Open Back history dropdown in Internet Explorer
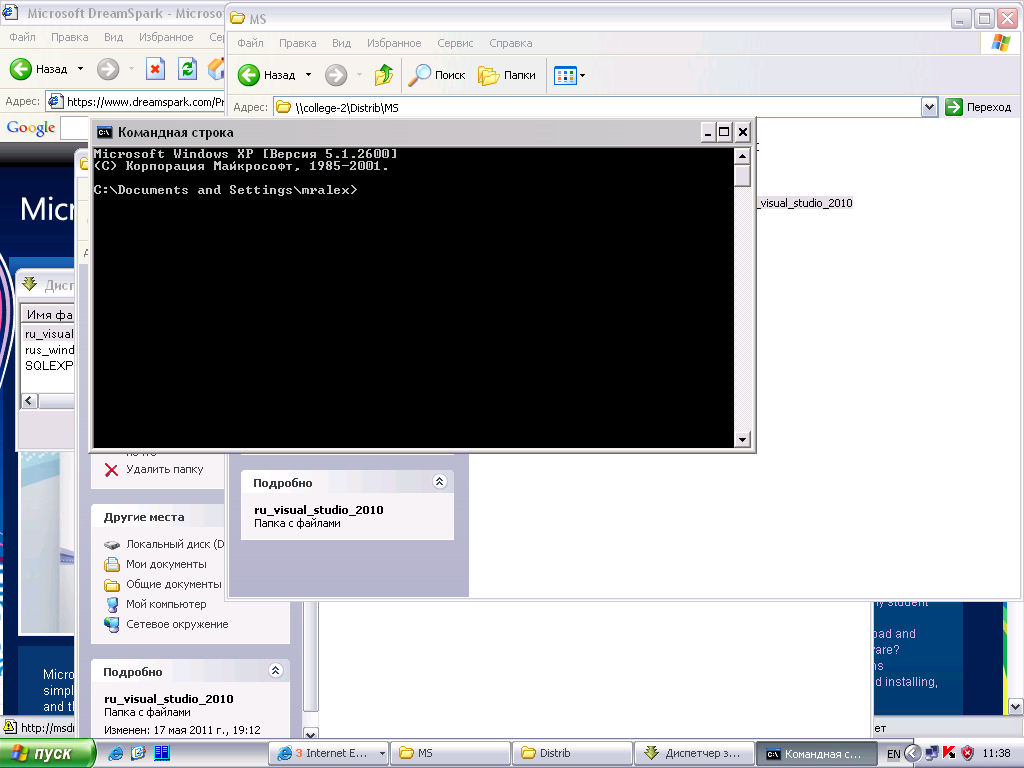 [x=80, y=69]
